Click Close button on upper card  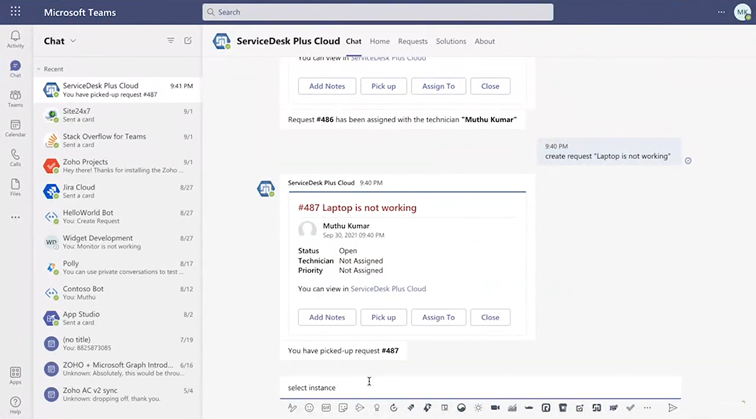[490, 86]
